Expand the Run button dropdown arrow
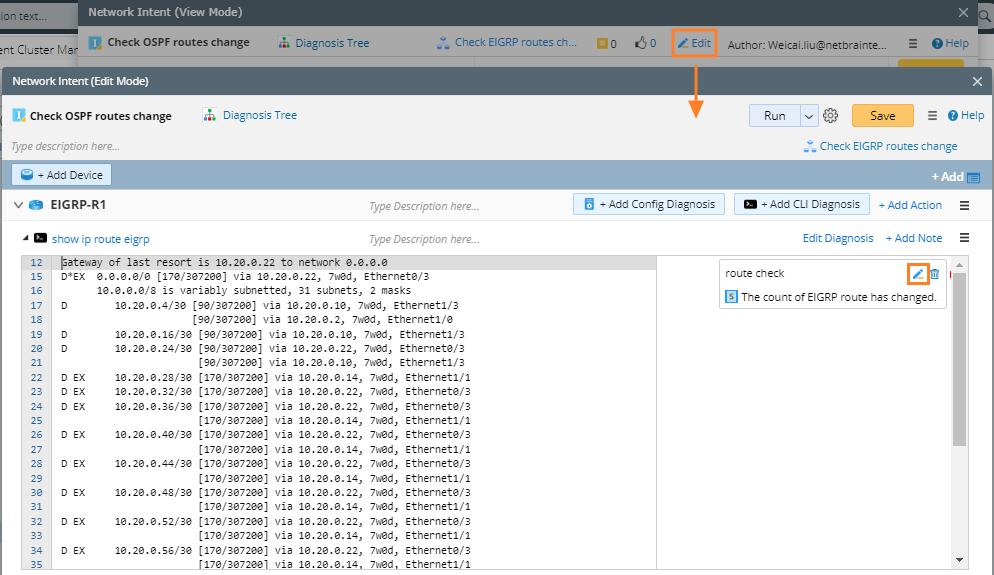Viewport: 994px width, 575px height. (808, 116)
